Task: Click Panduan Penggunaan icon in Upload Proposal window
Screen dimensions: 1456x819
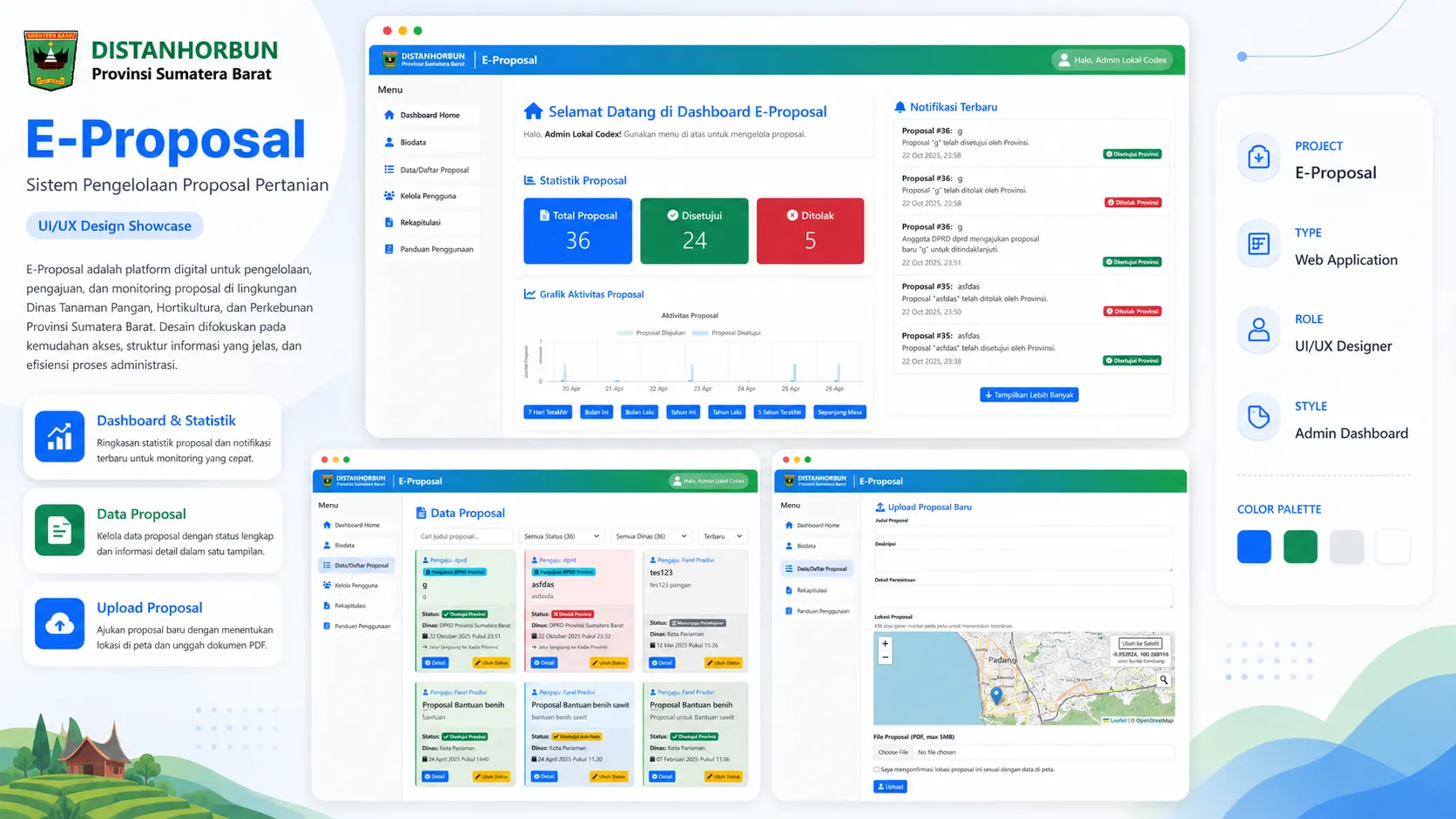Action: pyautogui.click(x=789, y=611)
